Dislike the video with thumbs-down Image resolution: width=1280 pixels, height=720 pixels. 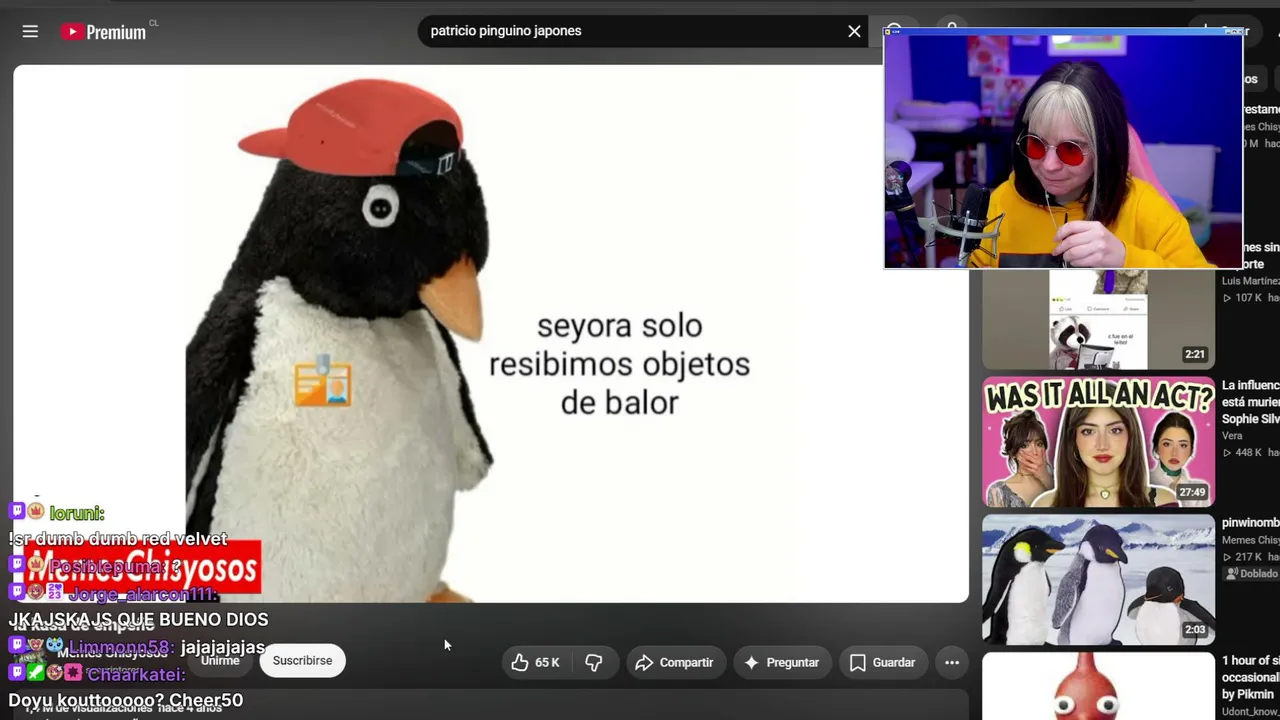click(x=594, y=662)
